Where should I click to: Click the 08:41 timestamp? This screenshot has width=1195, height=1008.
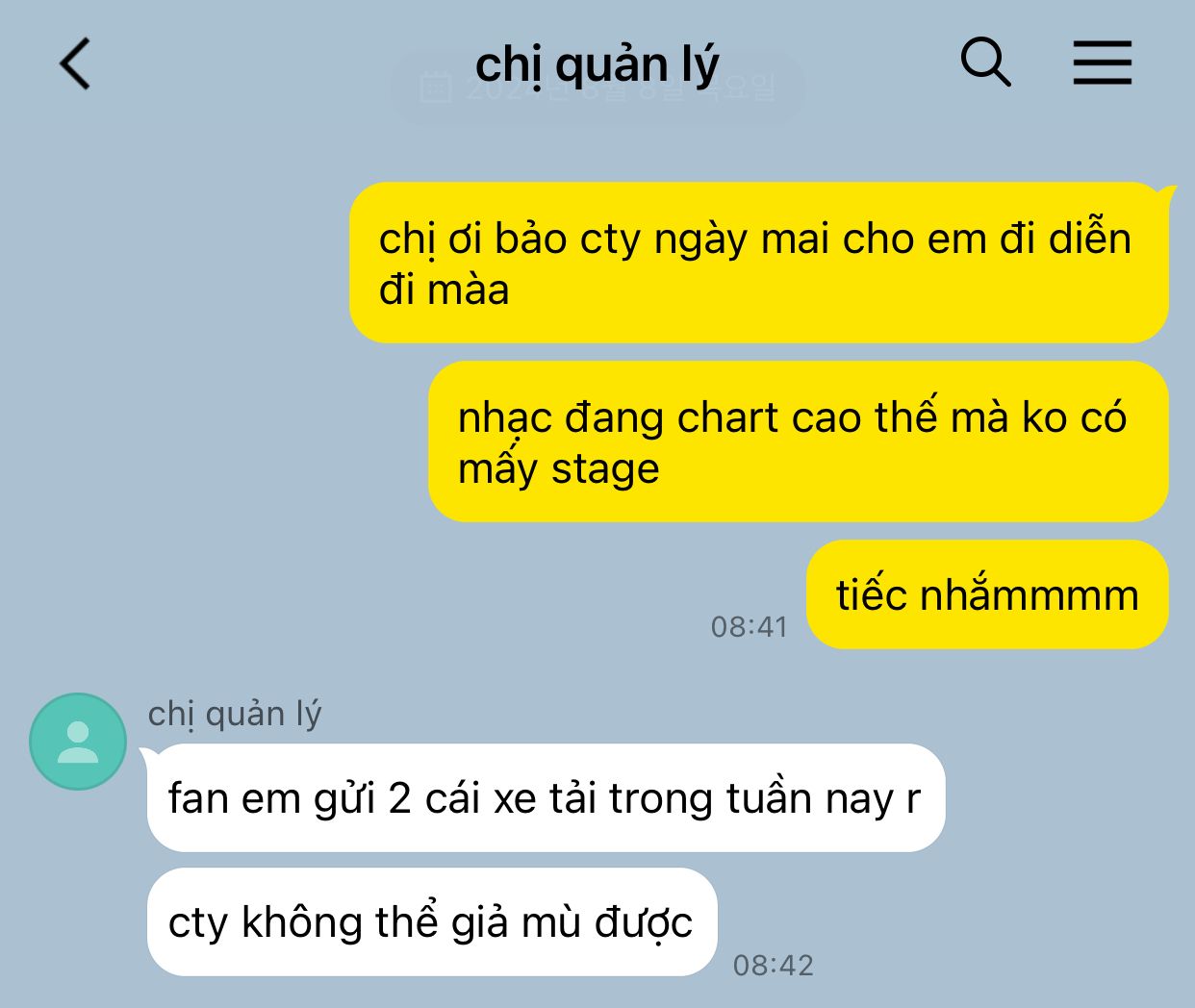(x=749, y=626)
